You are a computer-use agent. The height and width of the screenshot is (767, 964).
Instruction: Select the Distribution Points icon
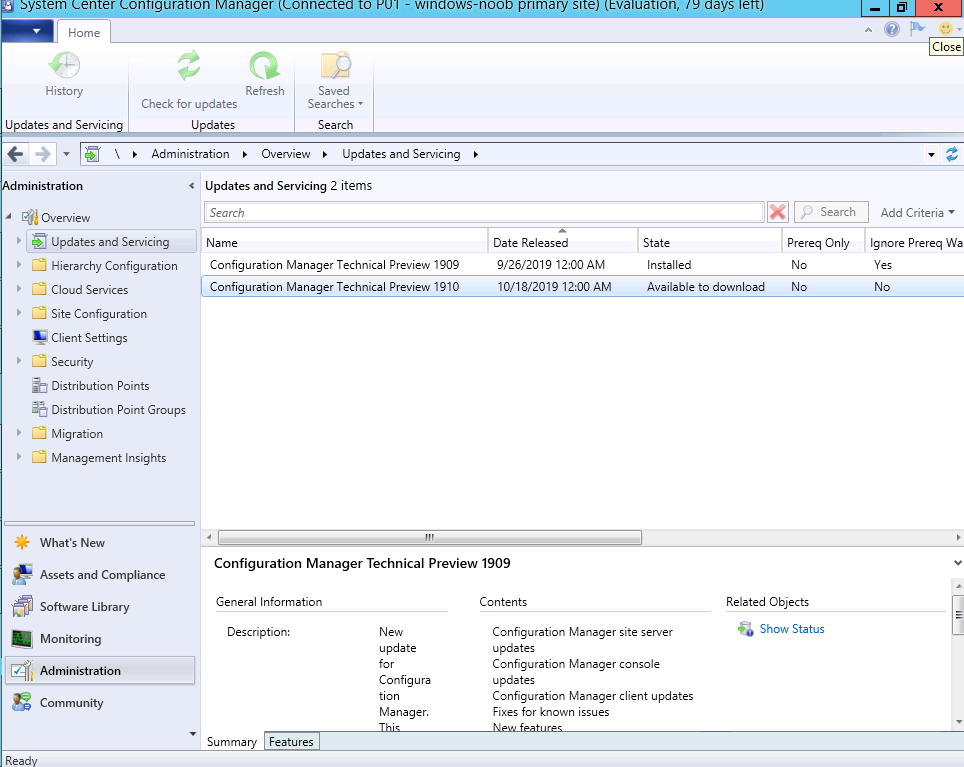pyautogui.click(x=40, y=385)
